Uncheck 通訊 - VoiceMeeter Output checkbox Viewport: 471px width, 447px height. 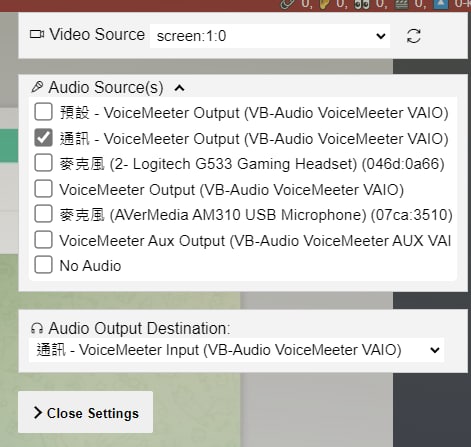(x=43, y=138)
